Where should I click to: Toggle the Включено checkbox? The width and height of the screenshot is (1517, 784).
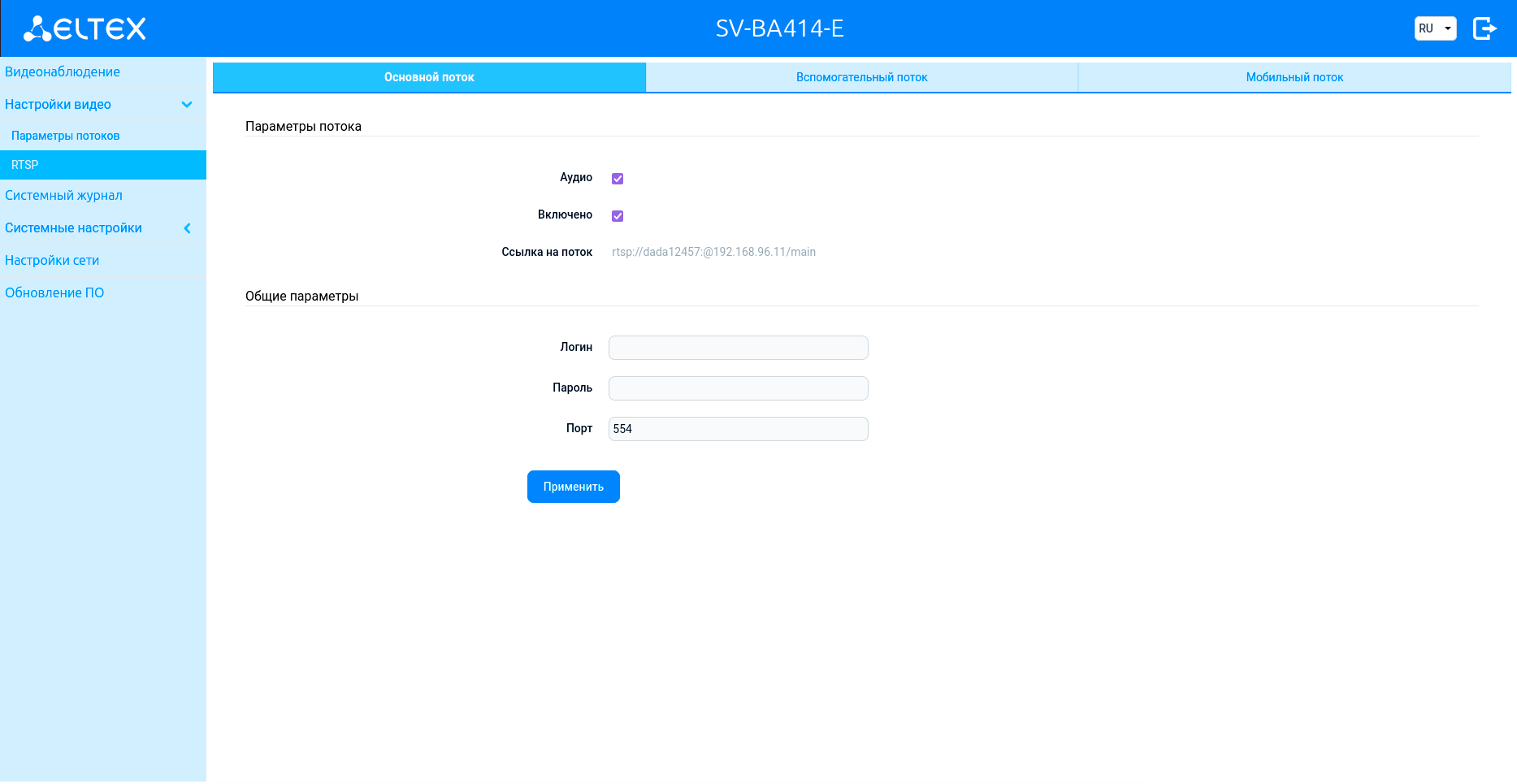(x=618, y=216)
